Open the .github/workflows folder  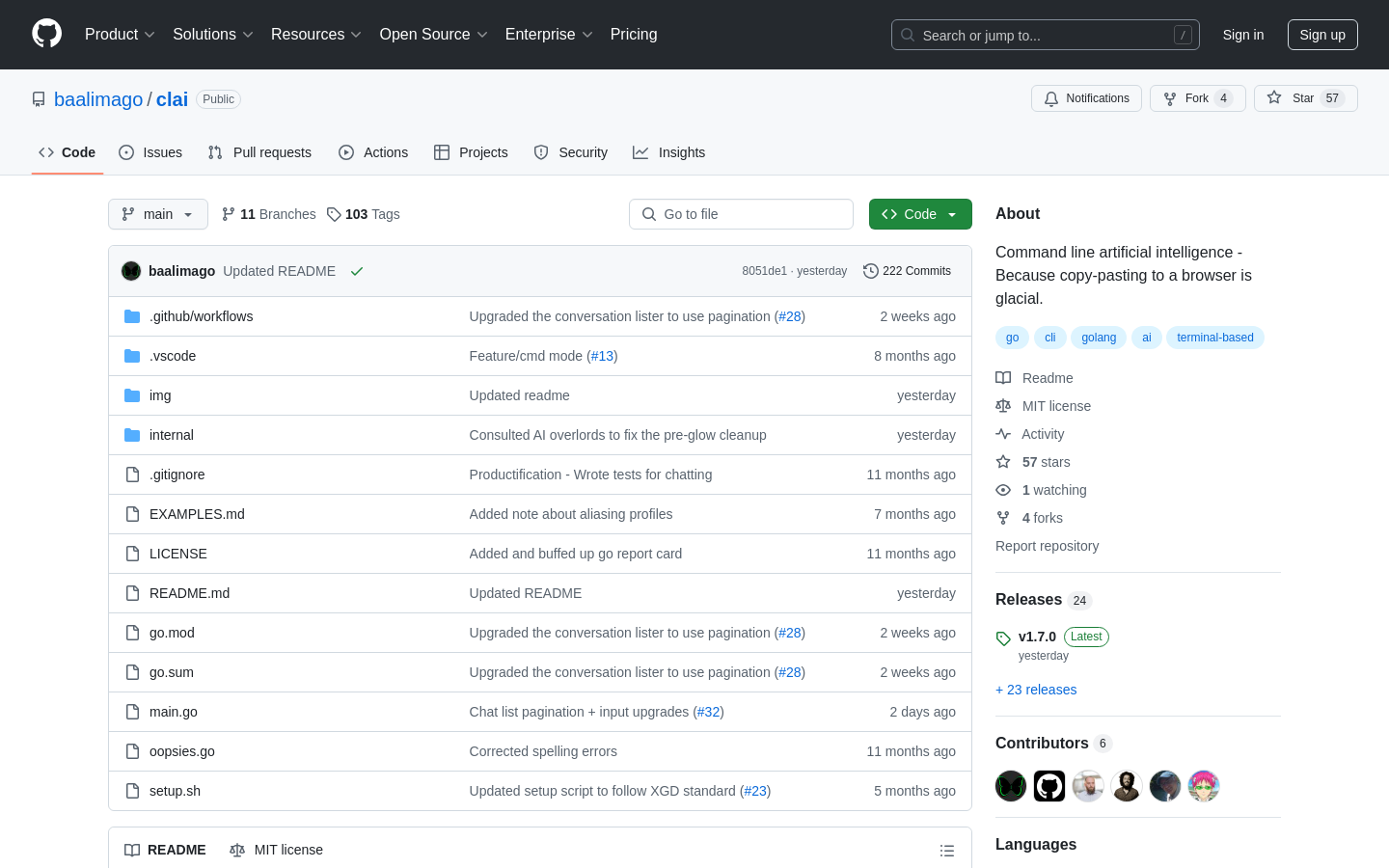click(201, 316)
